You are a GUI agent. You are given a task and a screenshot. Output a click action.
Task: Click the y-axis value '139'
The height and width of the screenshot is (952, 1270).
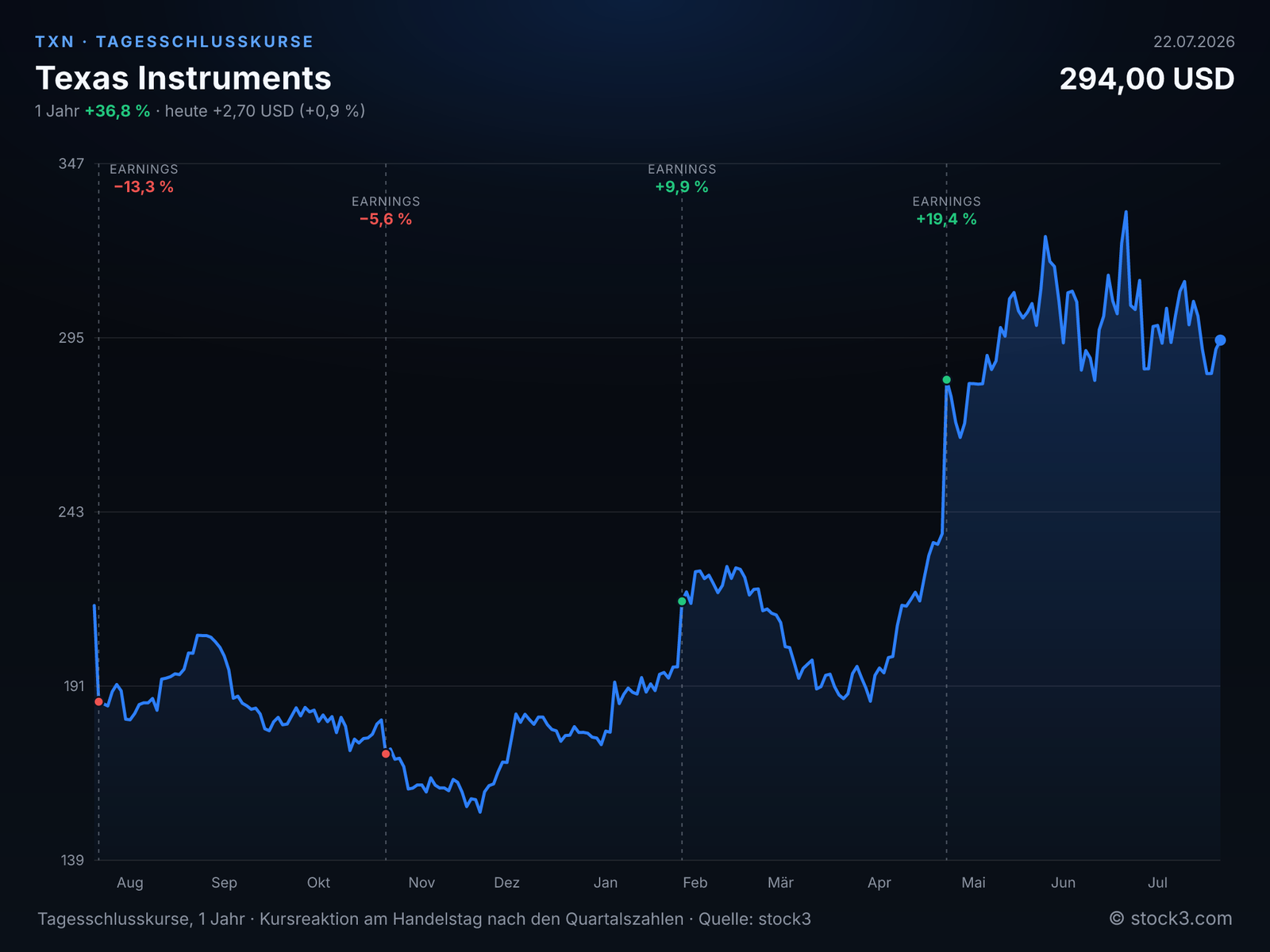72,861
